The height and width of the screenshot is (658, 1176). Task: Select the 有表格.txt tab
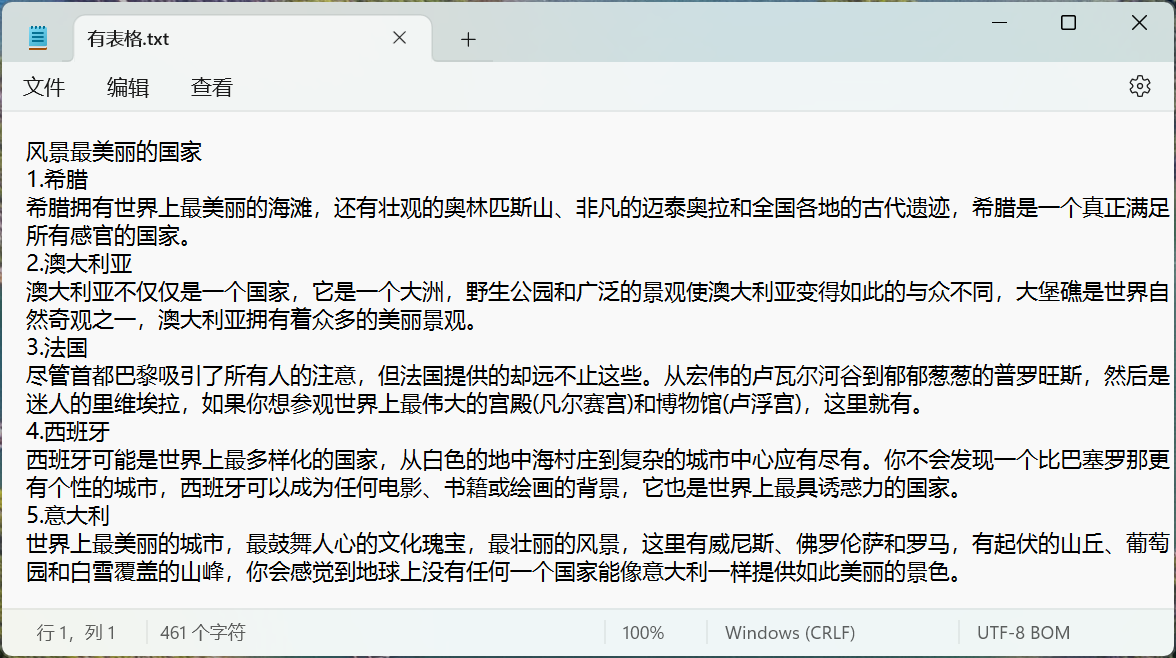point(253,38)
